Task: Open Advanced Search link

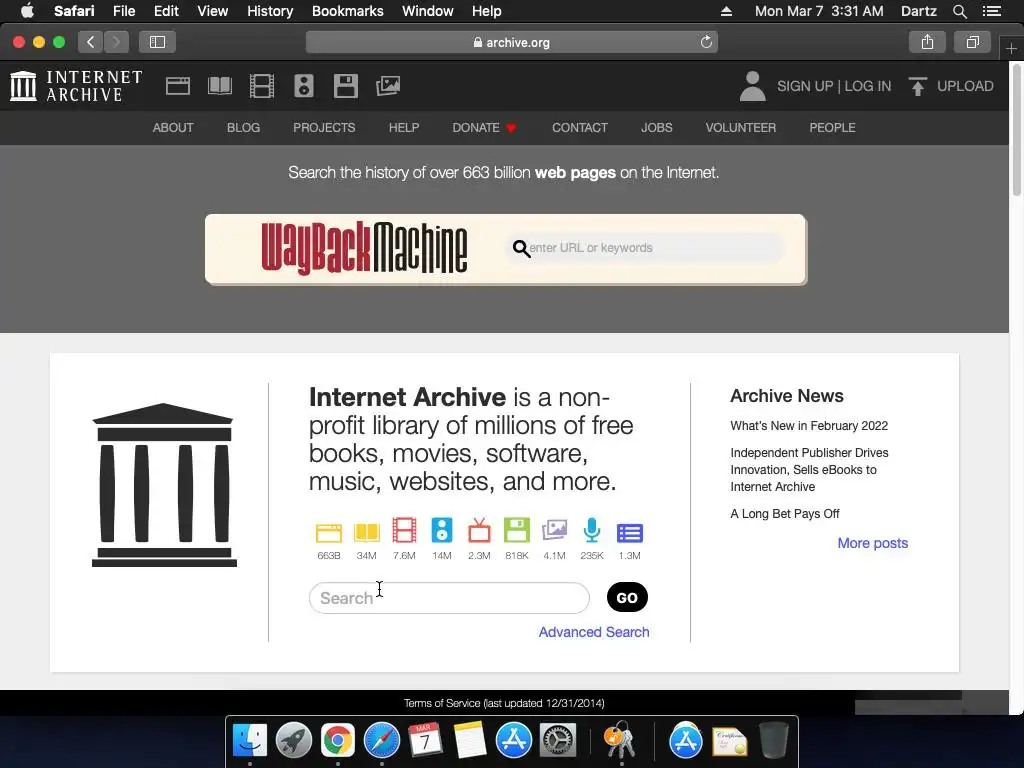Action: pyautogui.click(x=594, y=632)
